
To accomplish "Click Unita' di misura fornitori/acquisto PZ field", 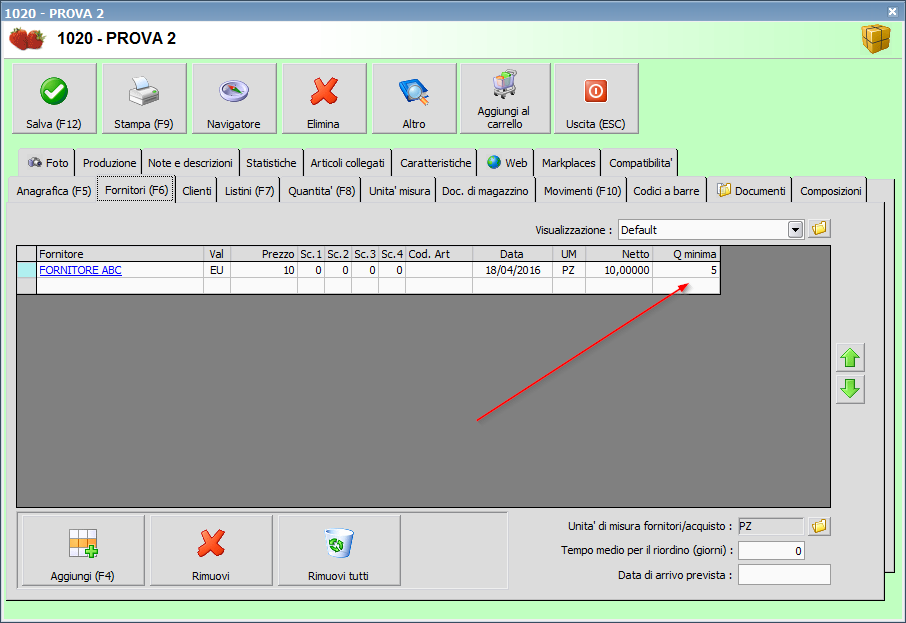I will coord(771,526).
